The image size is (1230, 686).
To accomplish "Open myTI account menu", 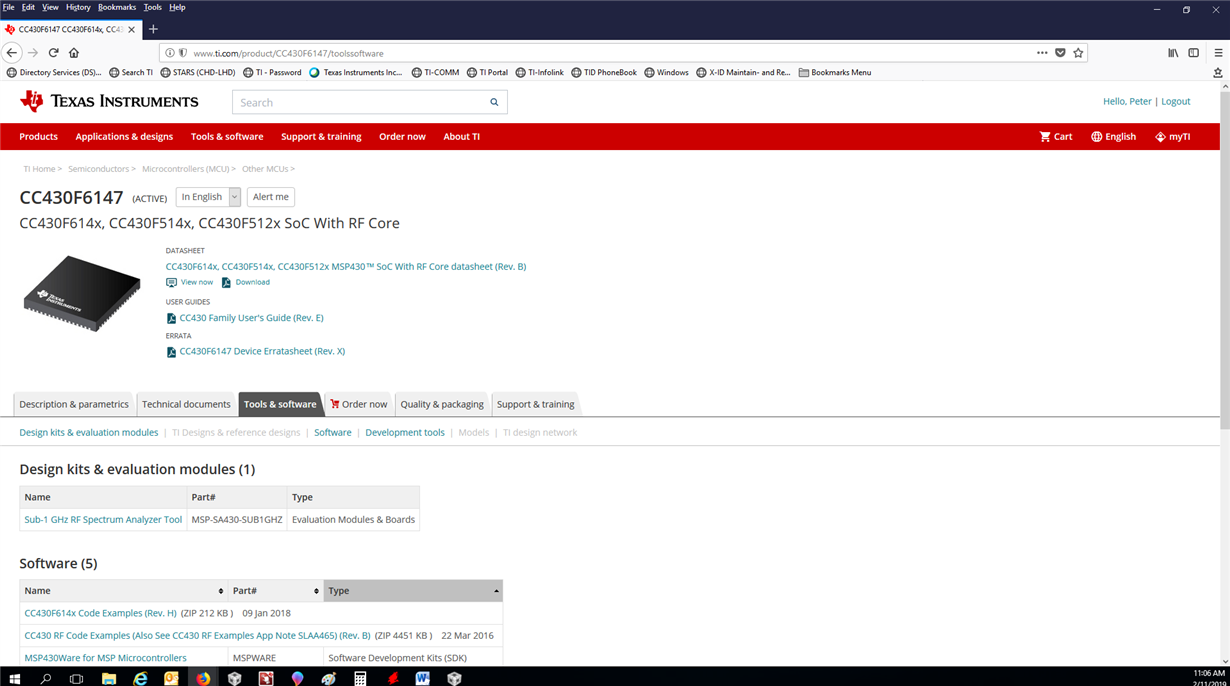I will (1172, 137).
